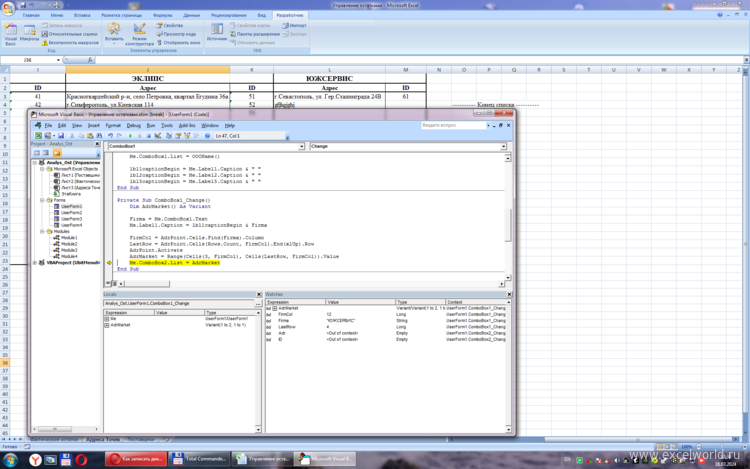Open Project Explorer icon in VBA toolbar
The image size is (750, 469).
(x=169, y=136)
